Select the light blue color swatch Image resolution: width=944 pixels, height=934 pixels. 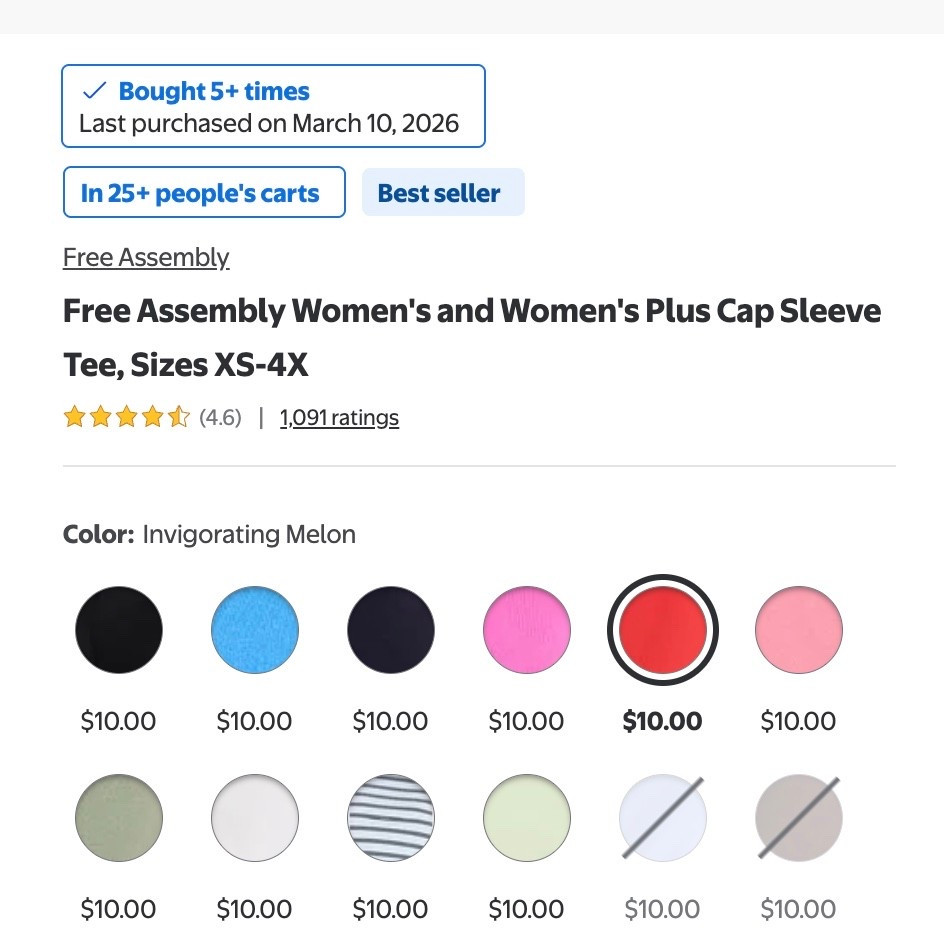coord(254,629)
